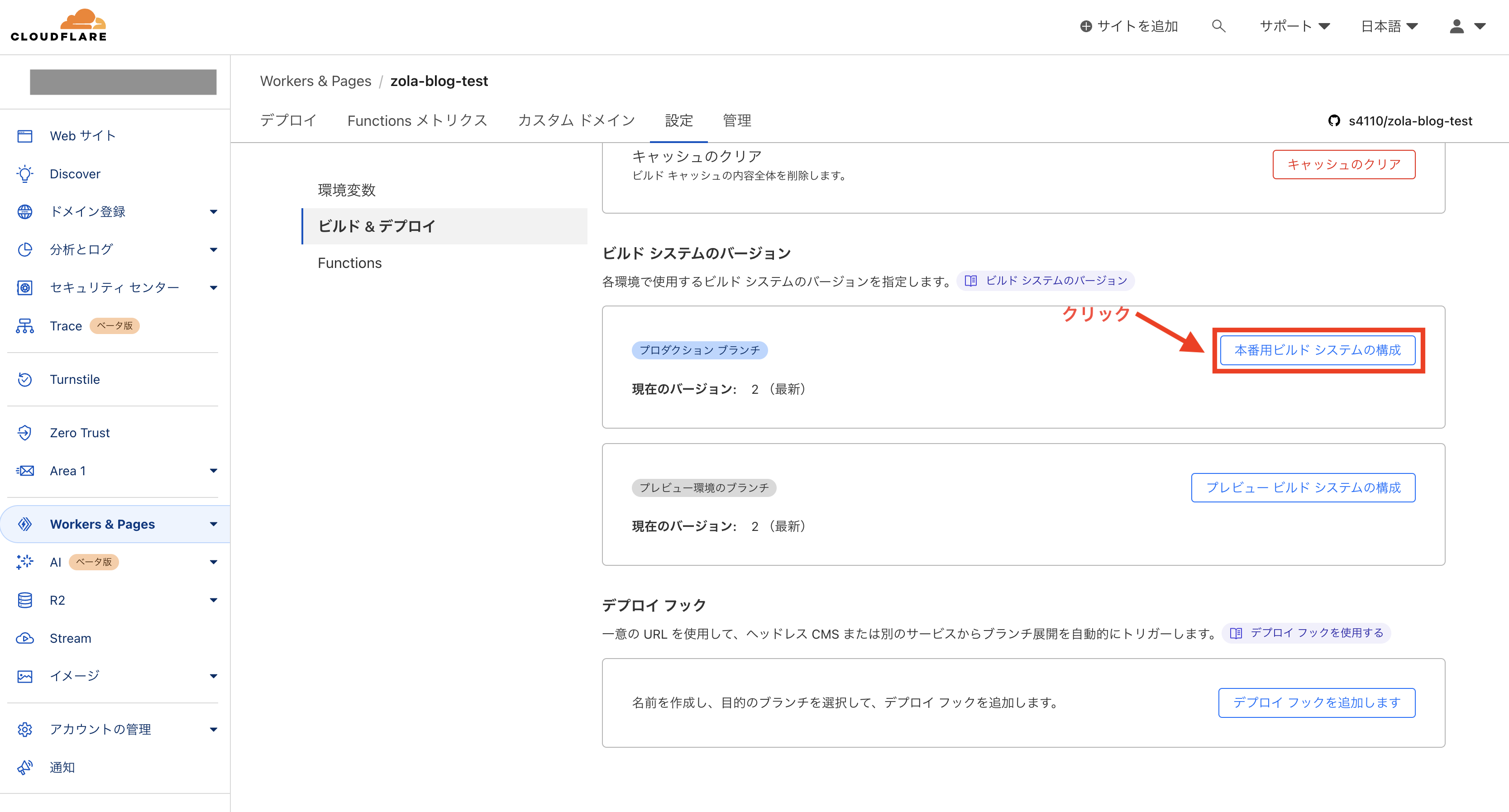Click 本番用ビルド システムの構成 button
The image size is (1509, 812).
coord(1317,350)
